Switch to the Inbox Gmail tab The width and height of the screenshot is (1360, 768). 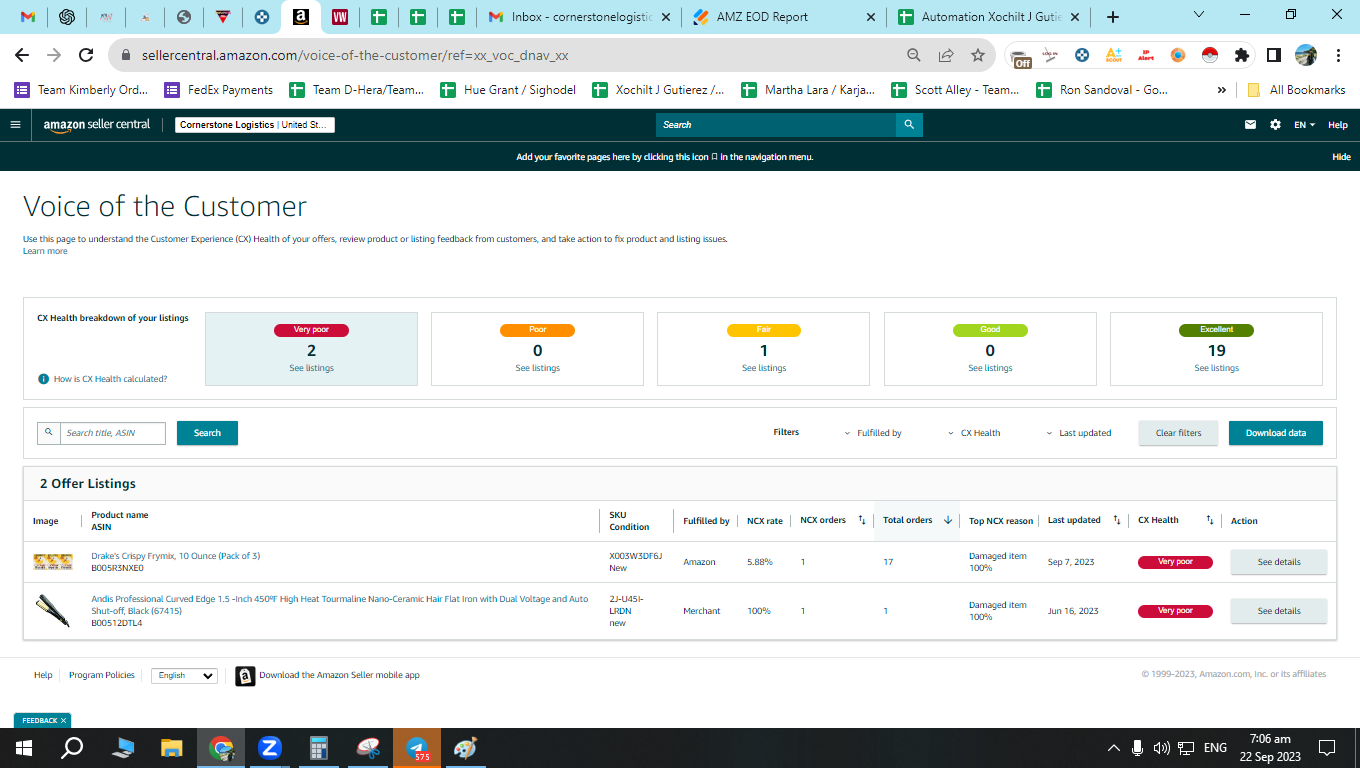pyautogui.click(x=580, y=17)
